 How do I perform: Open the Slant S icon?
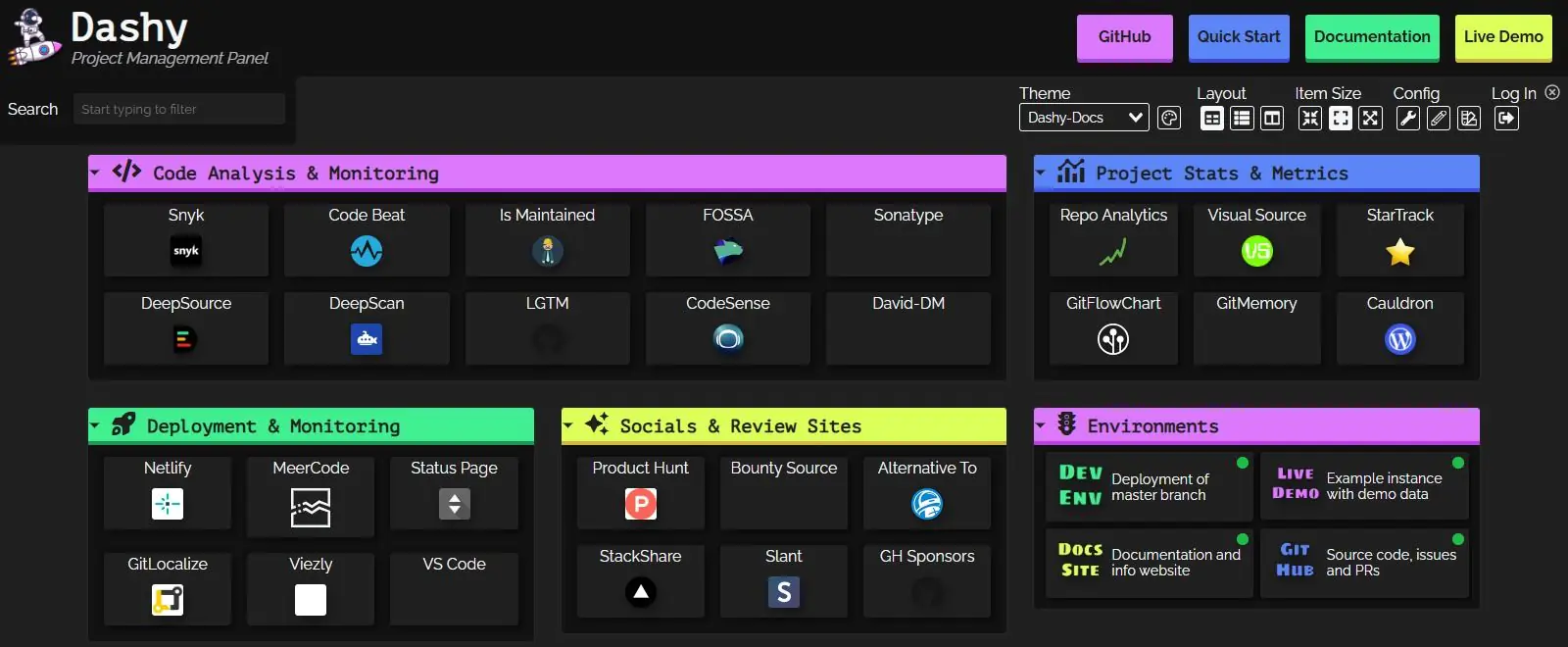pyautogui.click(x=784, y=592)
